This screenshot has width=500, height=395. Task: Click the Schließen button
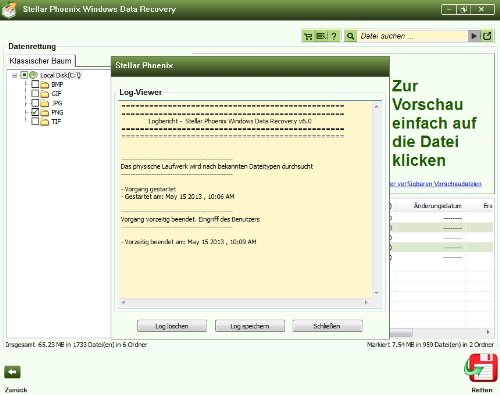click(327, 326)
